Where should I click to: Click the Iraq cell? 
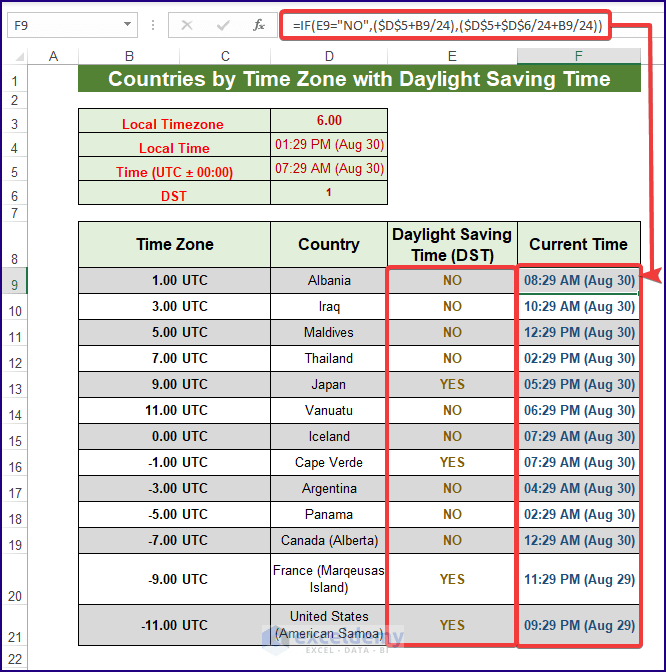(329, 307)
